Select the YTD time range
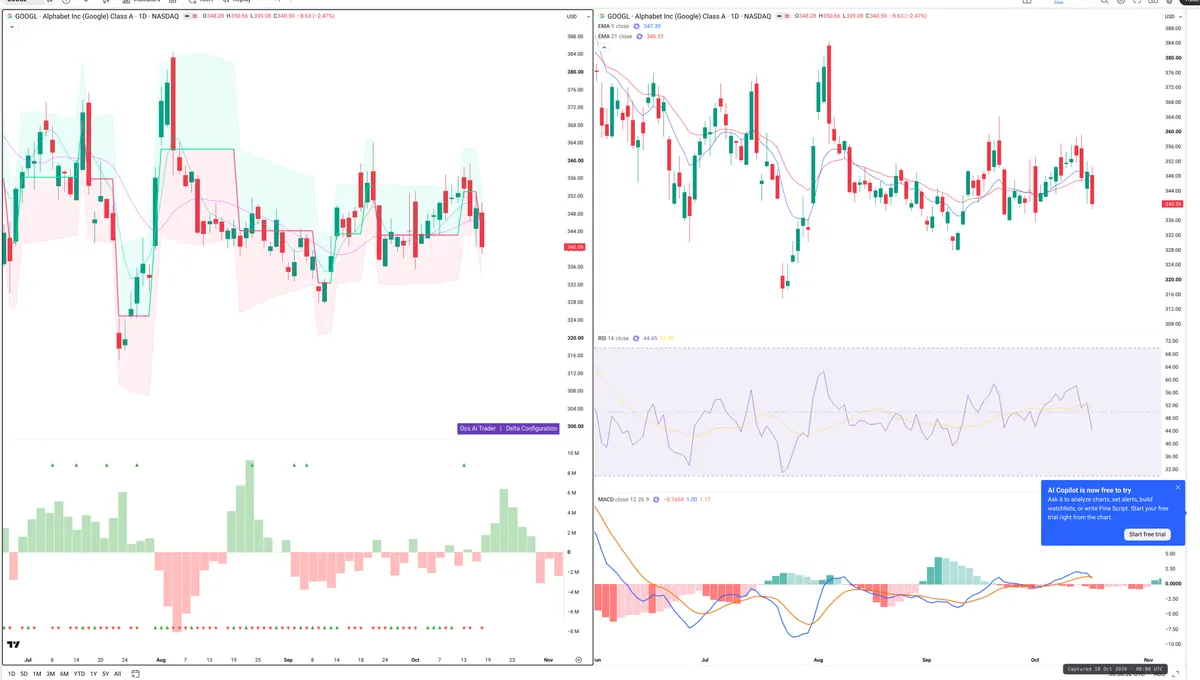Viewport: 1200px width, 680px height. point(79,674)
